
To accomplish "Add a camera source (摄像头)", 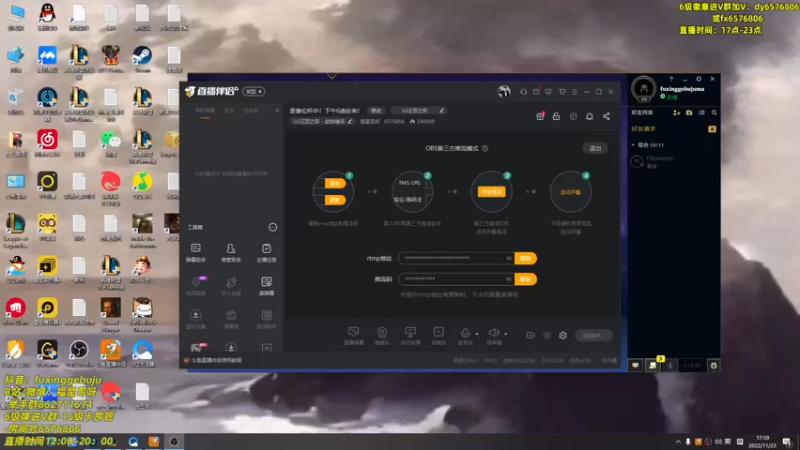I will click(382, 335).
